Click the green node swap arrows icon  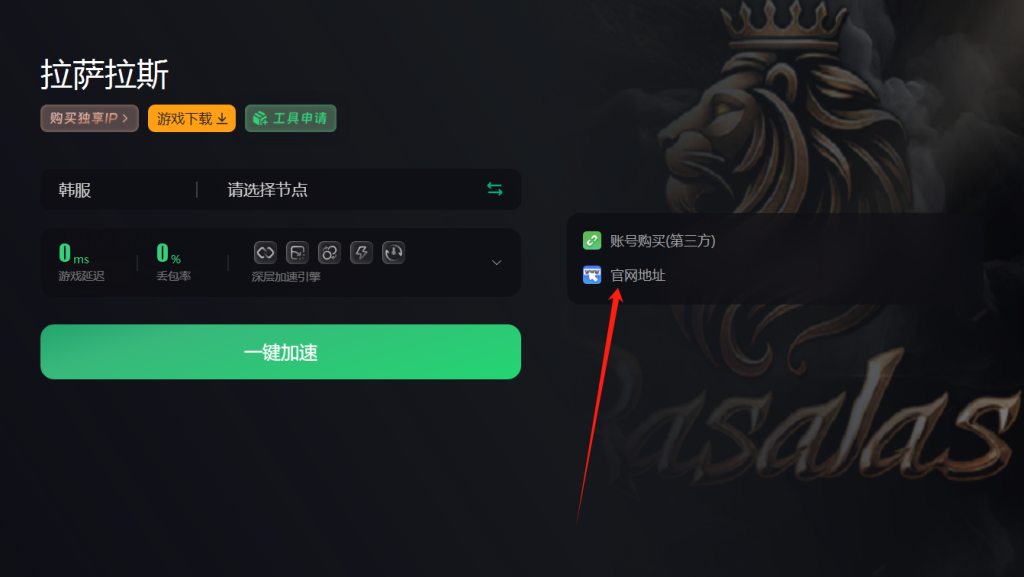click(495, 189)
